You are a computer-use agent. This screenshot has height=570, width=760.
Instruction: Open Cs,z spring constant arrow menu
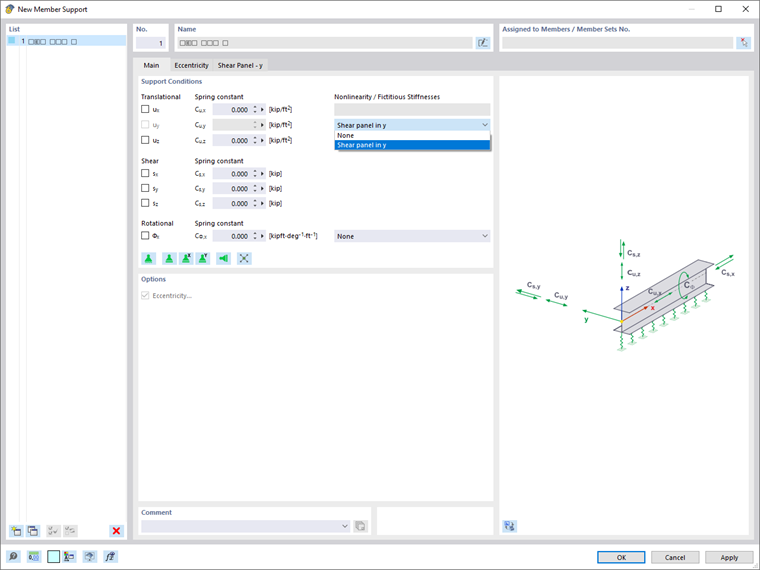pos(262,204)
